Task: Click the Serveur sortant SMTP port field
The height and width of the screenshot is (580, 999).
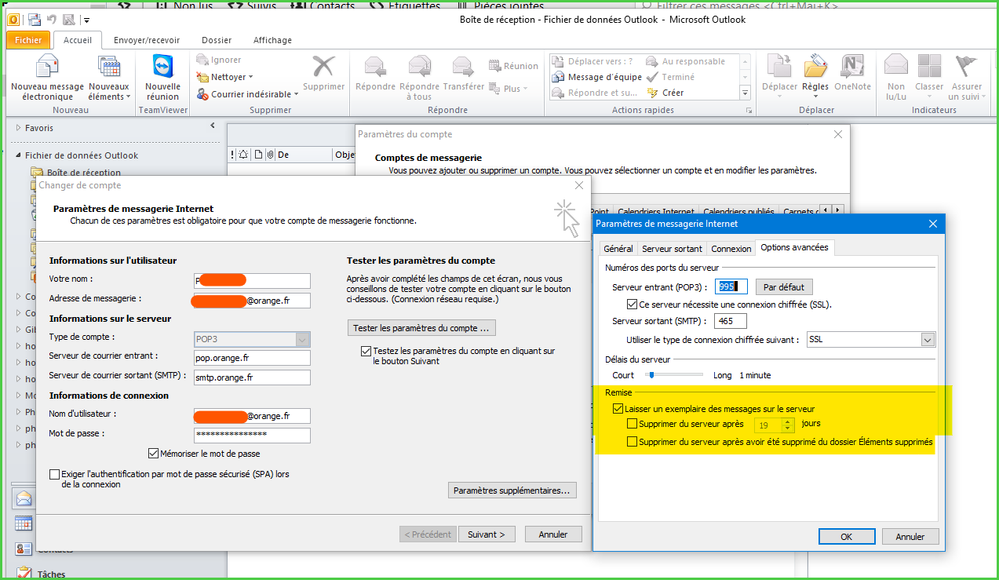Action: coord(730,321)
